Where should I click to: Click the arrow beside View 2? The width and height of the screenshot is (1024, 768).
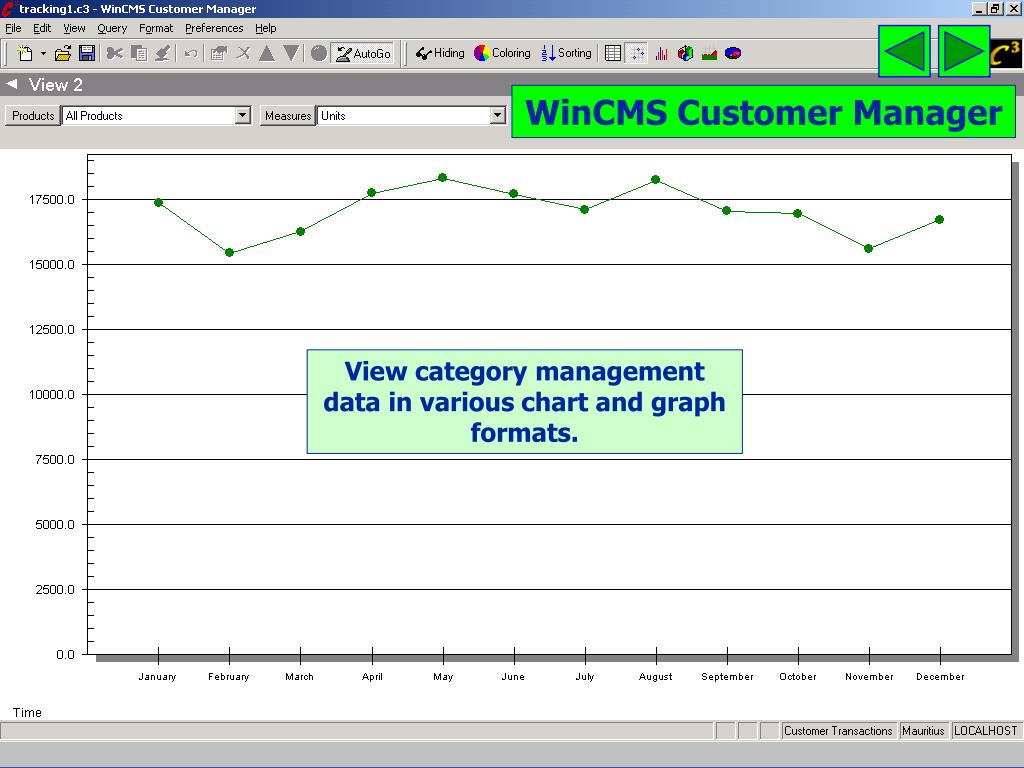[11, 84]
